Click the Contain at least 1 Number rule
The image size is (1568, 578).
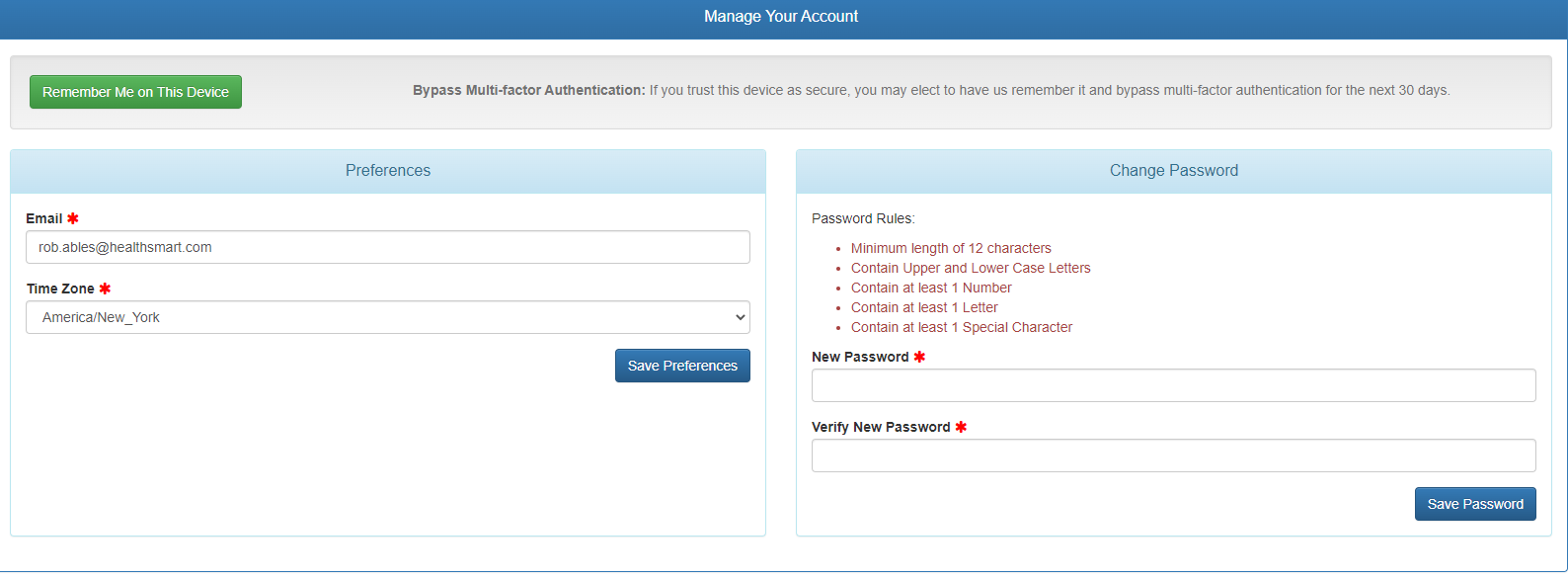931,288
